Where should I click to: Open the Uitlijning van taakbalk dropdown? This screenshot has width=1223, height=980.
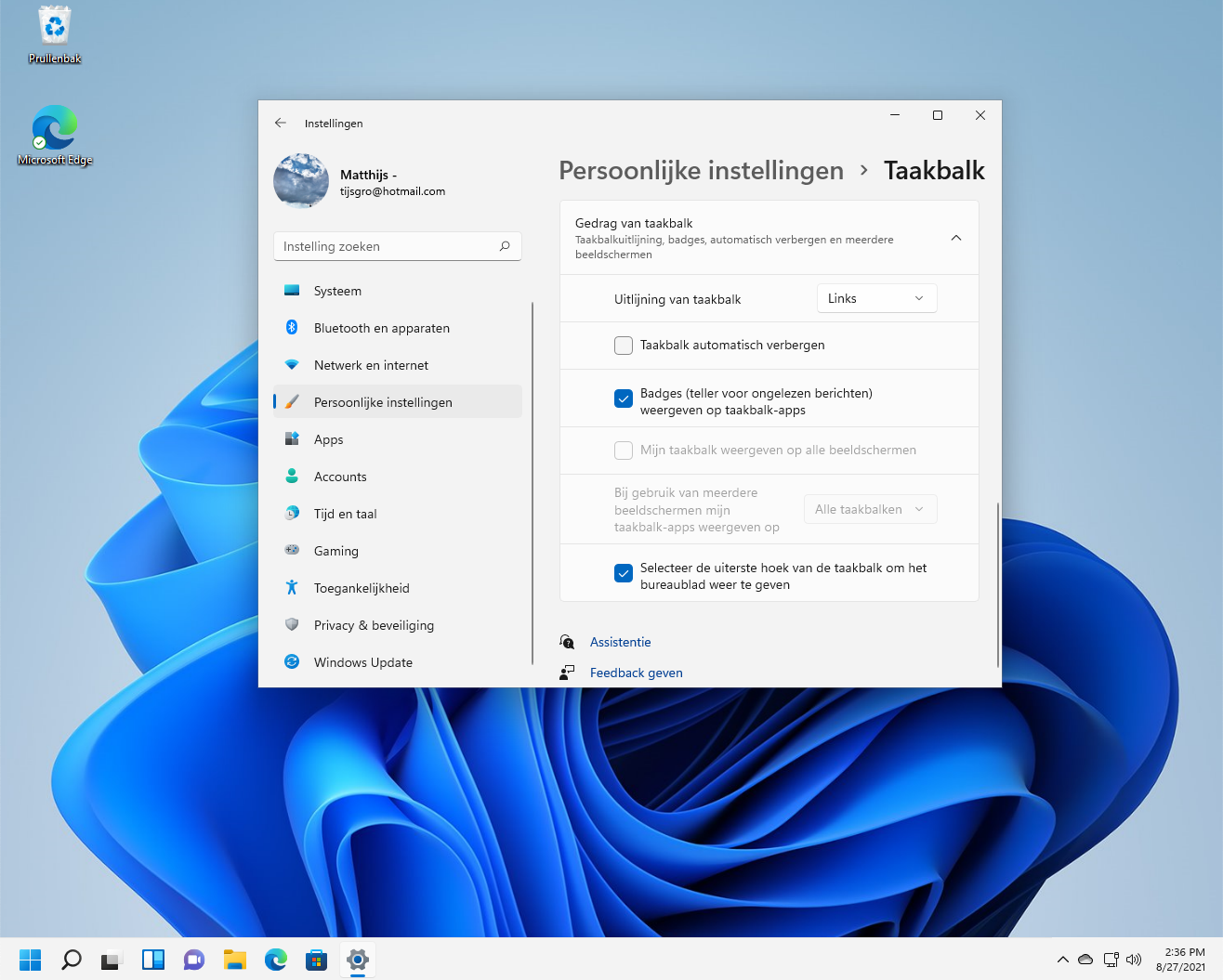coord(876,298)
